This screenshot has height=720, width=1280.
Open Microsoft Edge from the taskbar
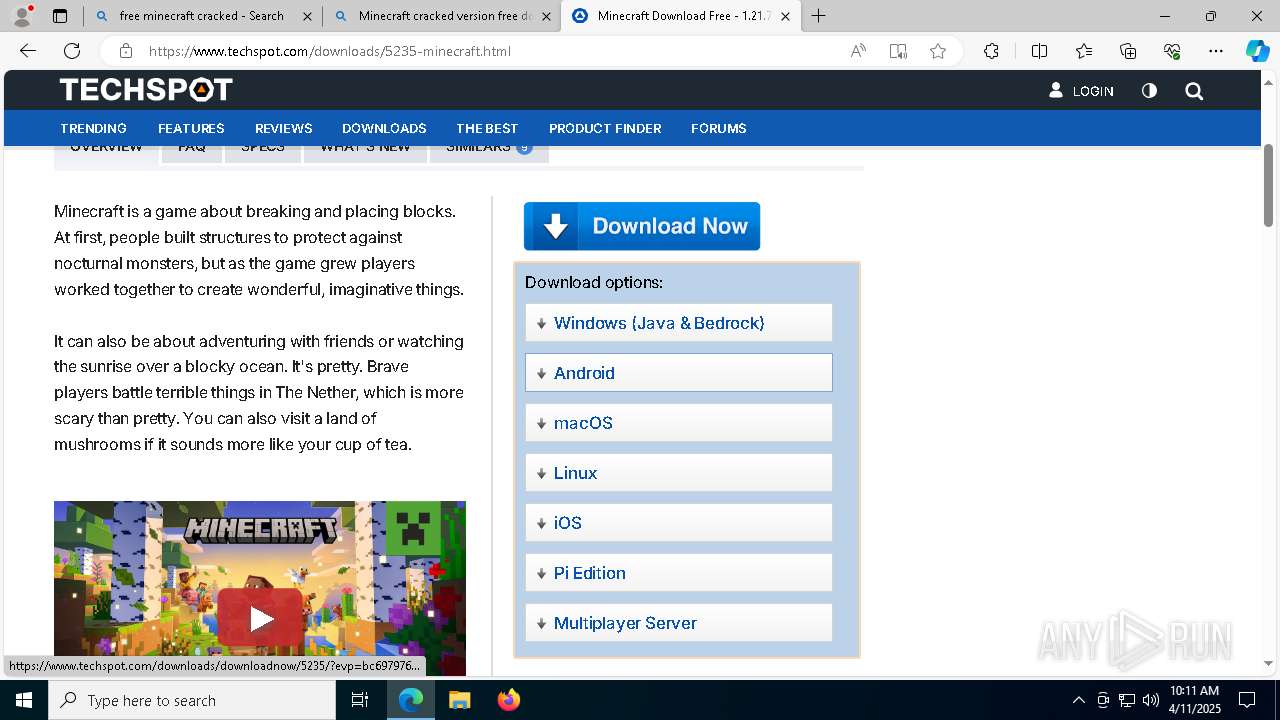(411, 700)
